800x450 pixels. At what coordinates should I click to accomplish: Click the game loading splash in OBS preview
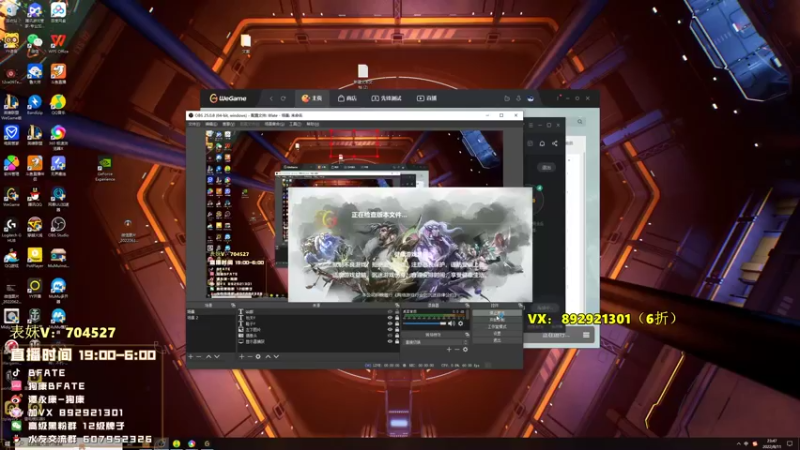point(410,245)
